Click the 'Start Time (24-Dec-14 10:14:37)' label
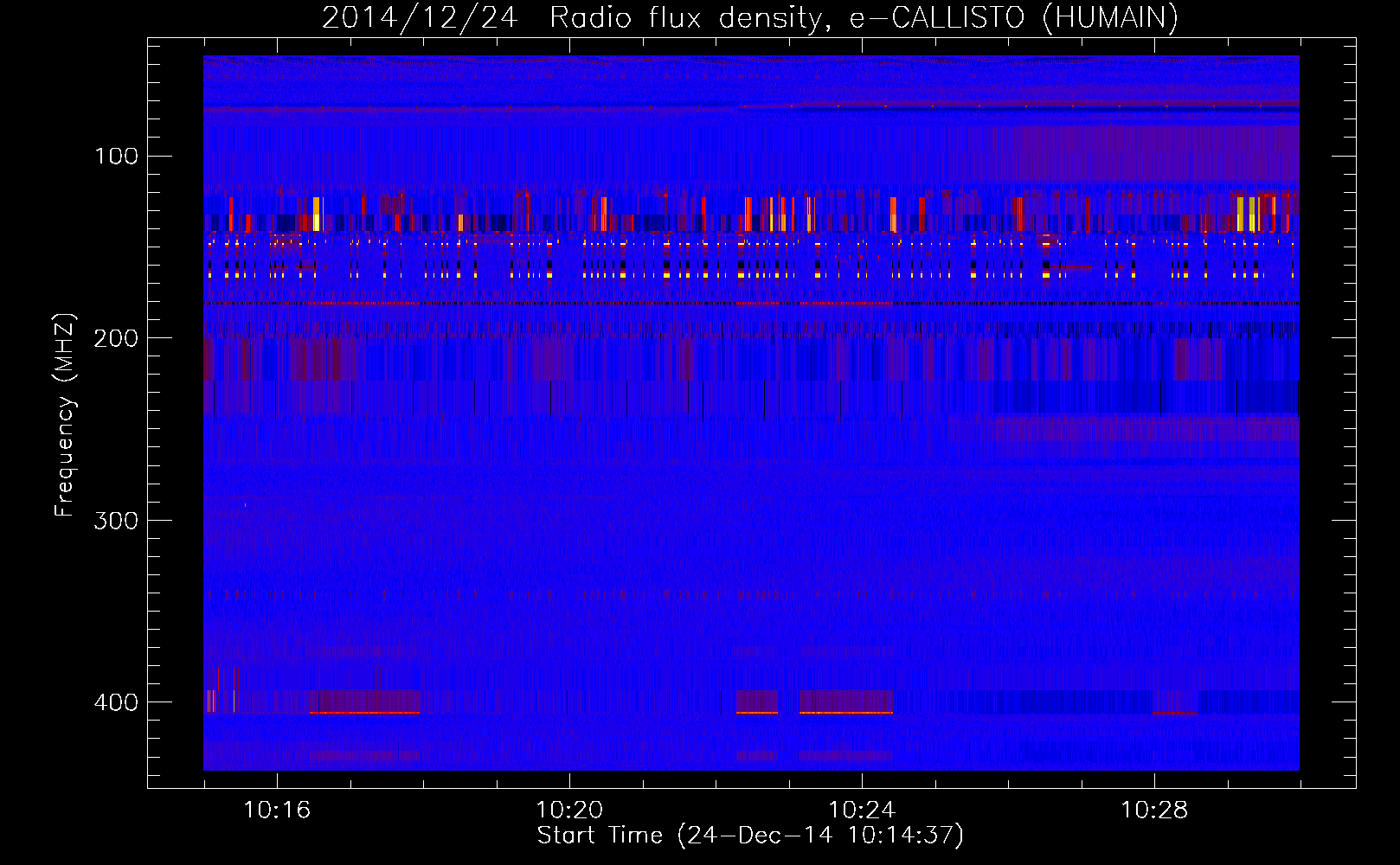The image size is (1400, 865). [x=750, y=836]
